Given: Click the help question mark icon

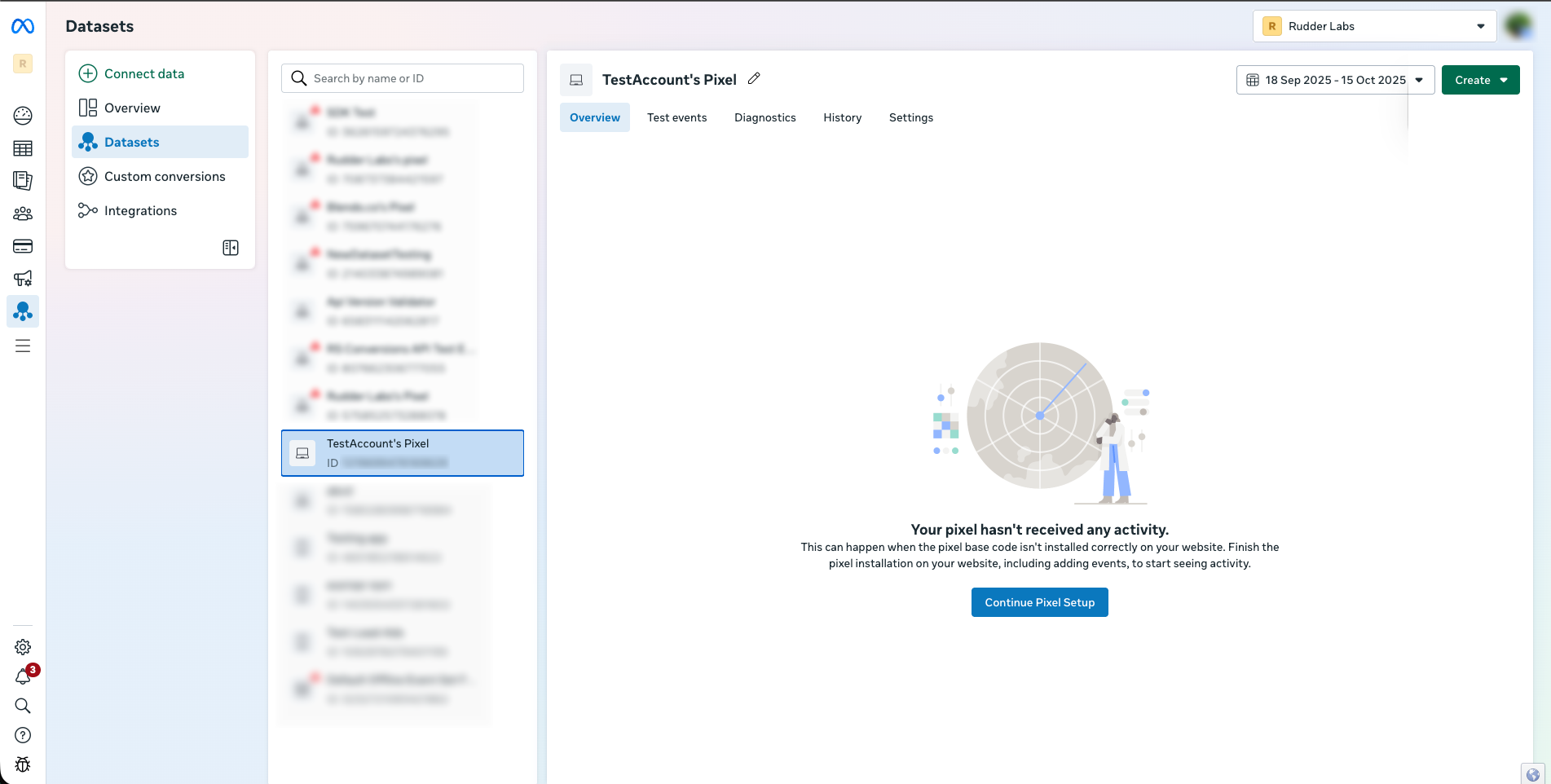Looking at the screenshot, I should click(x=23, y=735).
